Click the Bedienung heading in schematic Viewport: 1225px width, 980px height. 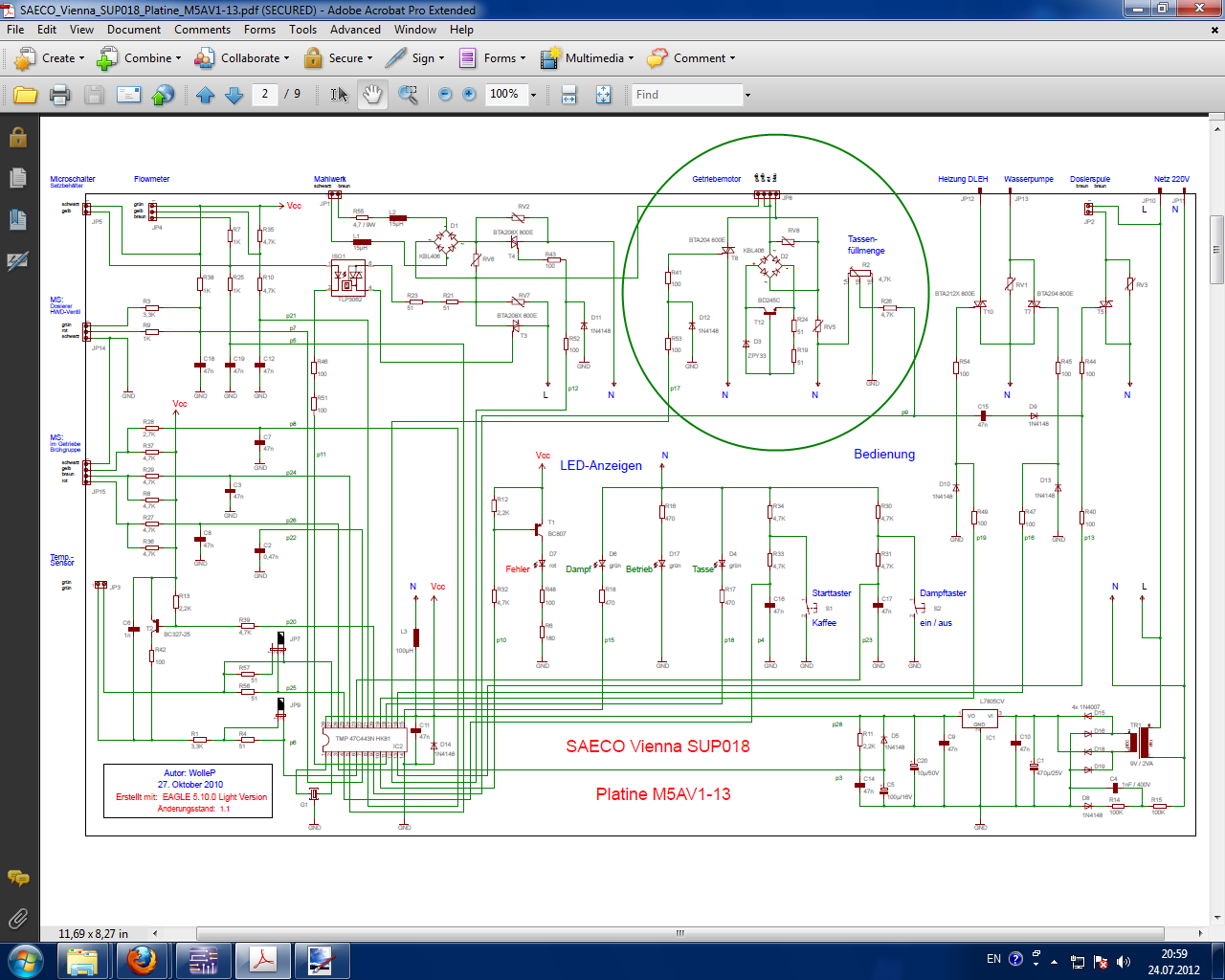coord(884,454)
